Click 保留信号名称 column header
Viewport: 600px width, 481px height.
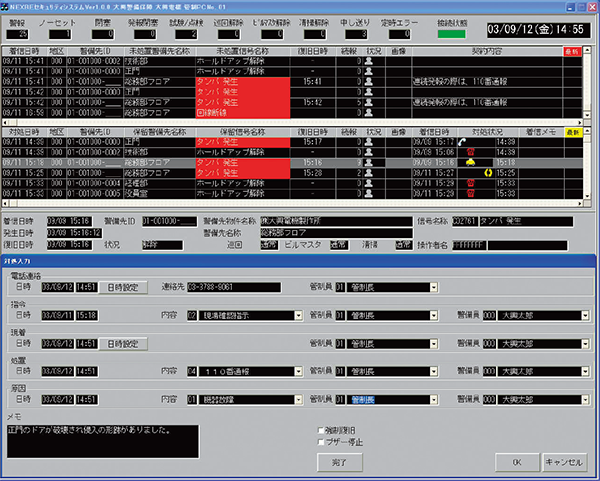243,132
